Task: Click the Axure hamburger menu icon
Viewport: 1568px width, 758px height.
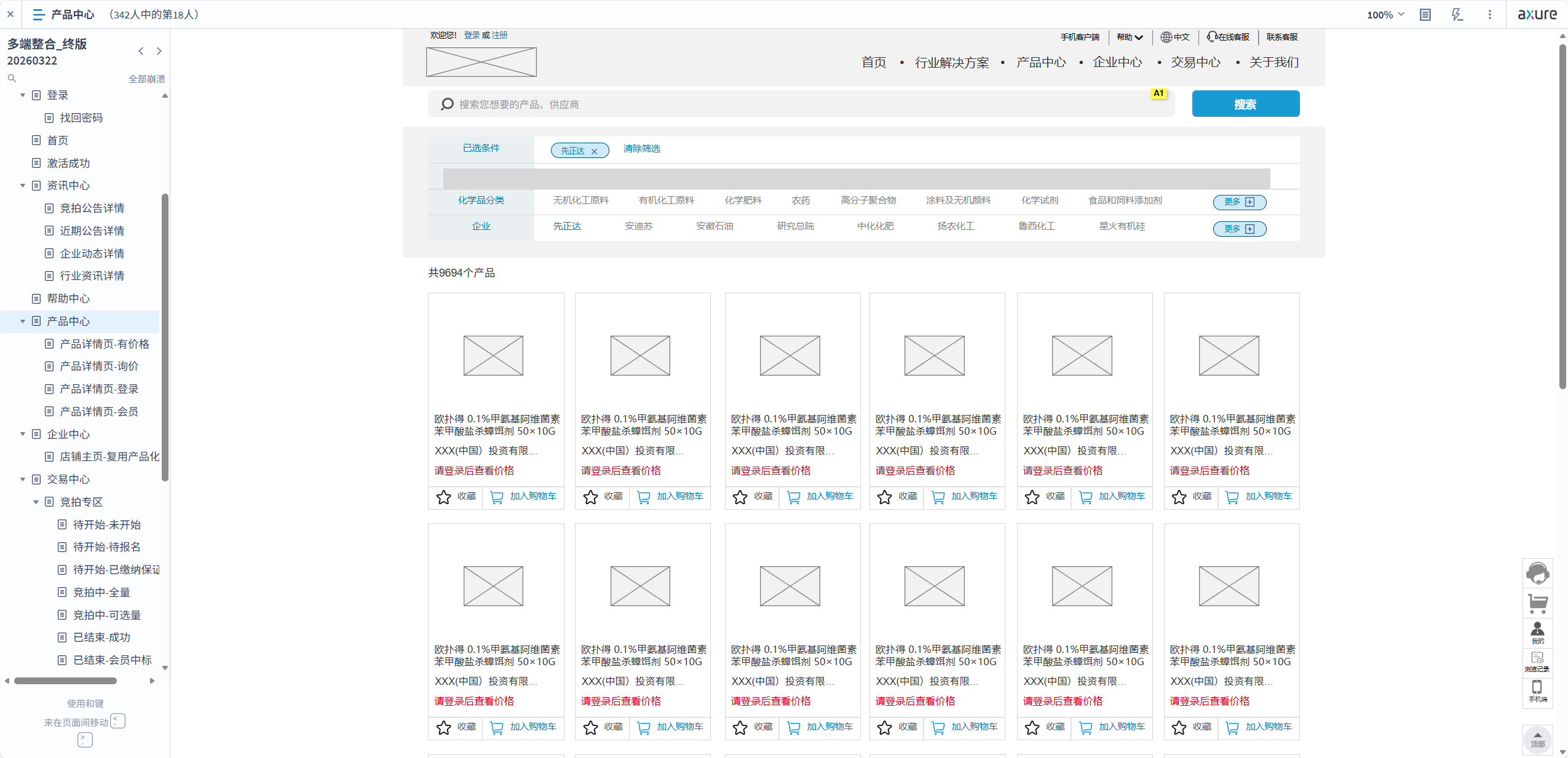Action: (39, 14)
